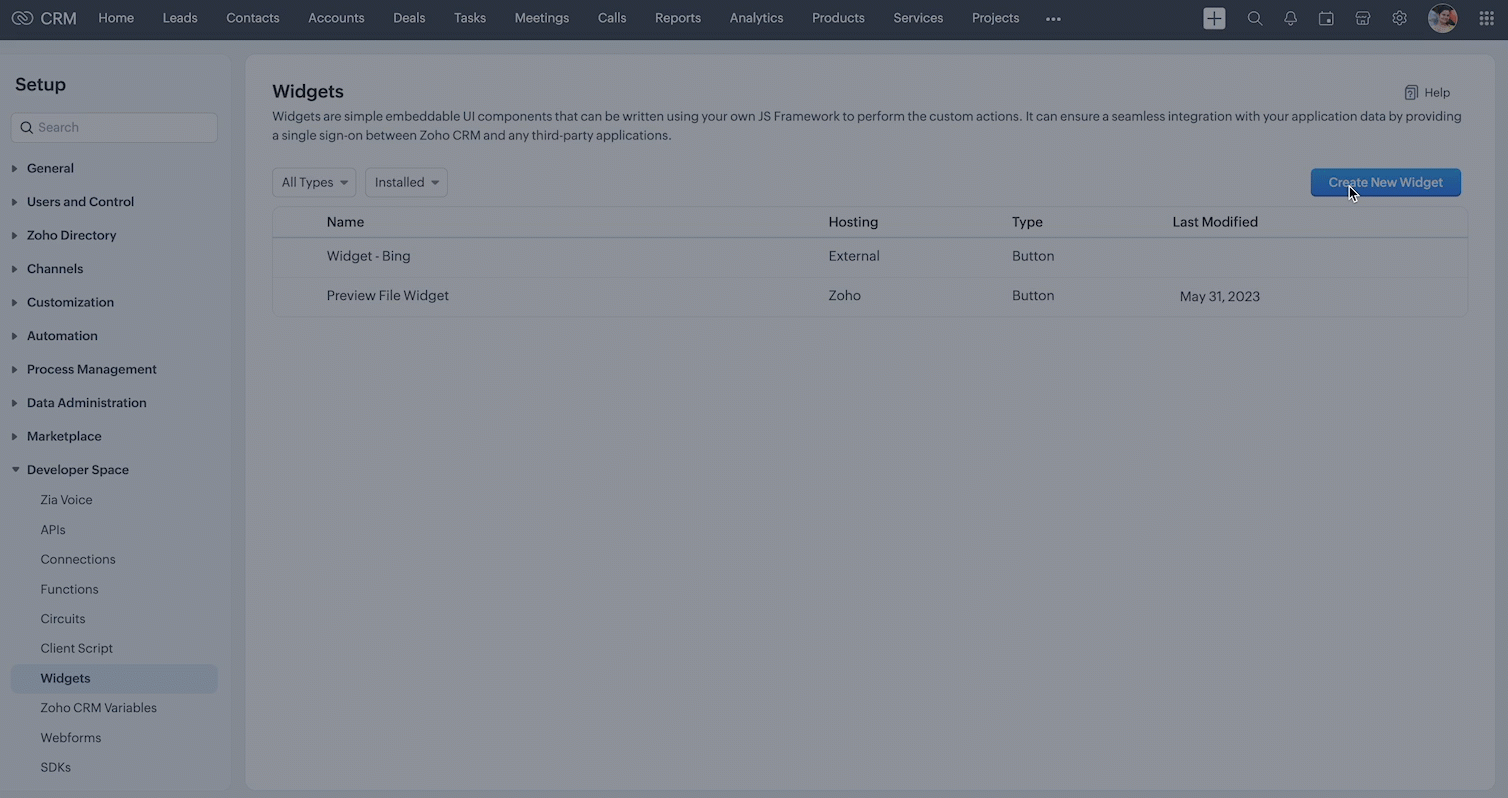The width and height of the screenshot is (1508, 798).
Task: Open Client Script in Developer Space
Action: pyautogui.click(x=76, y=648)
